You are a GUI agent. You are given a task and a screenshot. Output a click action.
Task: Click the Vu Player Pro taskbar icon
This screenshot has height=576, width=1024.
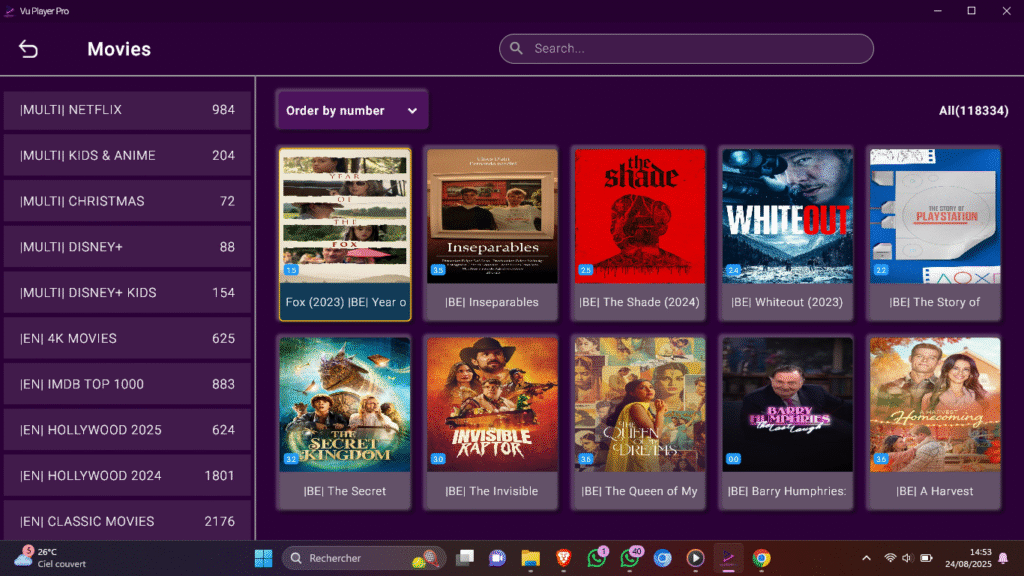728,558
